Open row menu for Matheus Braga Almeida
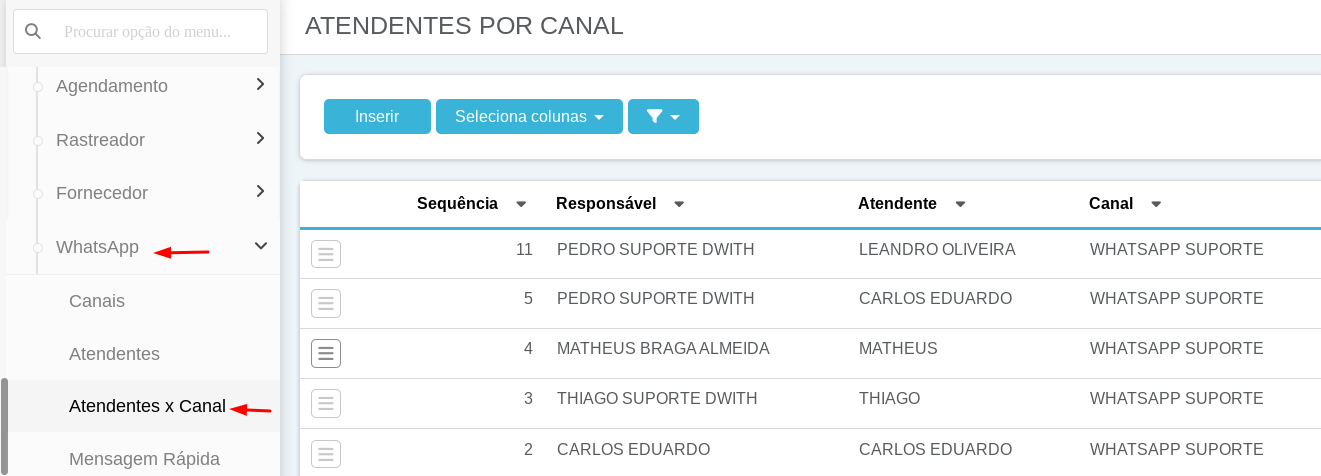This screenshot has width=1321, height=476. [x=326, y=353]
